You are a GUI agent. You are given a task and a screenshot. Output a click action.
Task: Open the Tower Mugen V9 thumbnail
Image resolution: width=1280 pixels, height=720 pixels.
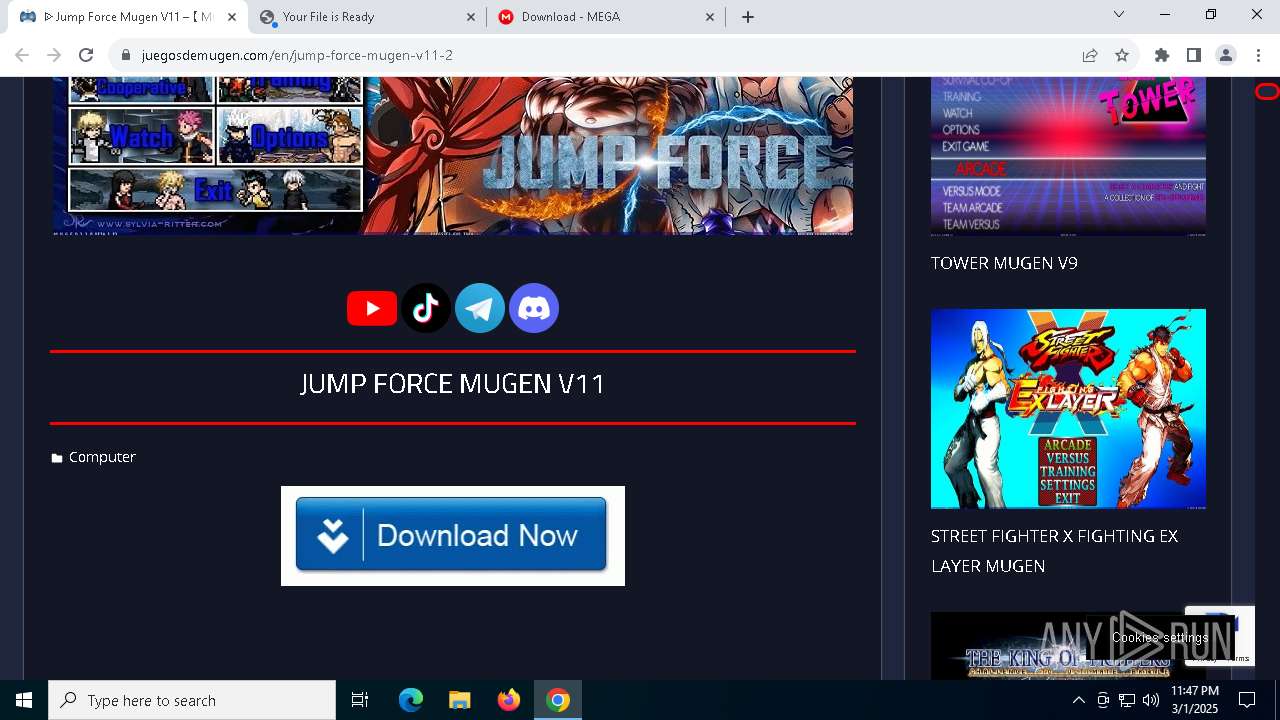pos(1068,156)
